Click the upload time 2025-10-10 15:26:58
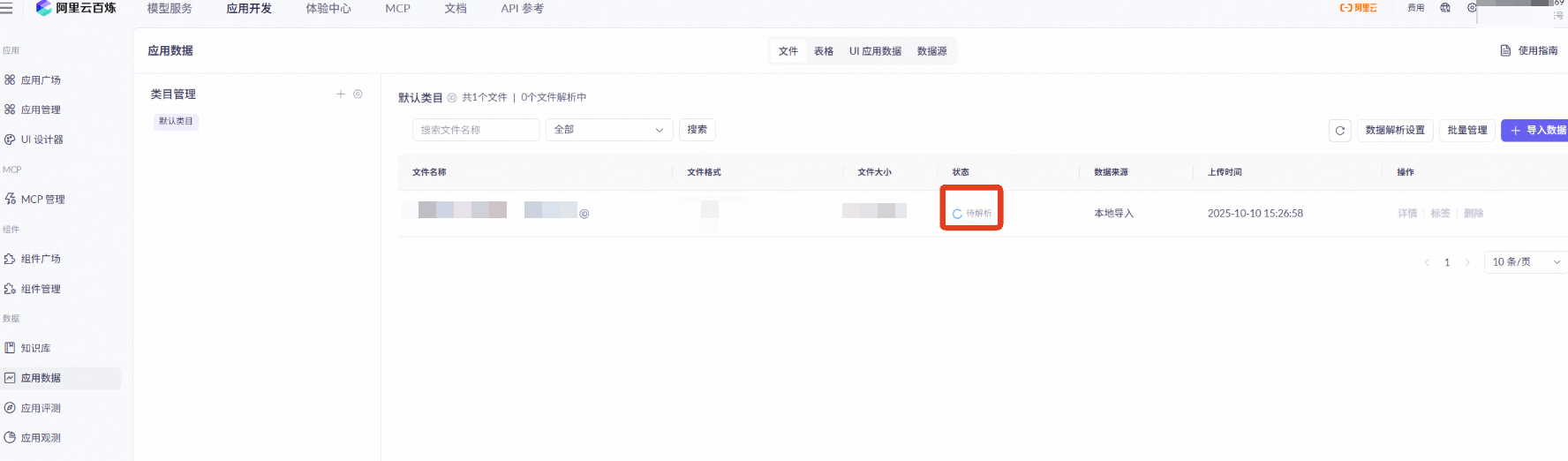1568x461 pixels. (x=1255, y=214)
